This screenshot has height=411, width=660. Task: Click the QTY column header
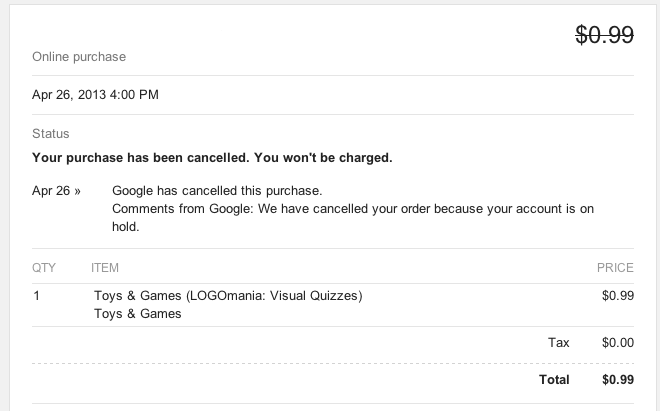coord(44,268)
